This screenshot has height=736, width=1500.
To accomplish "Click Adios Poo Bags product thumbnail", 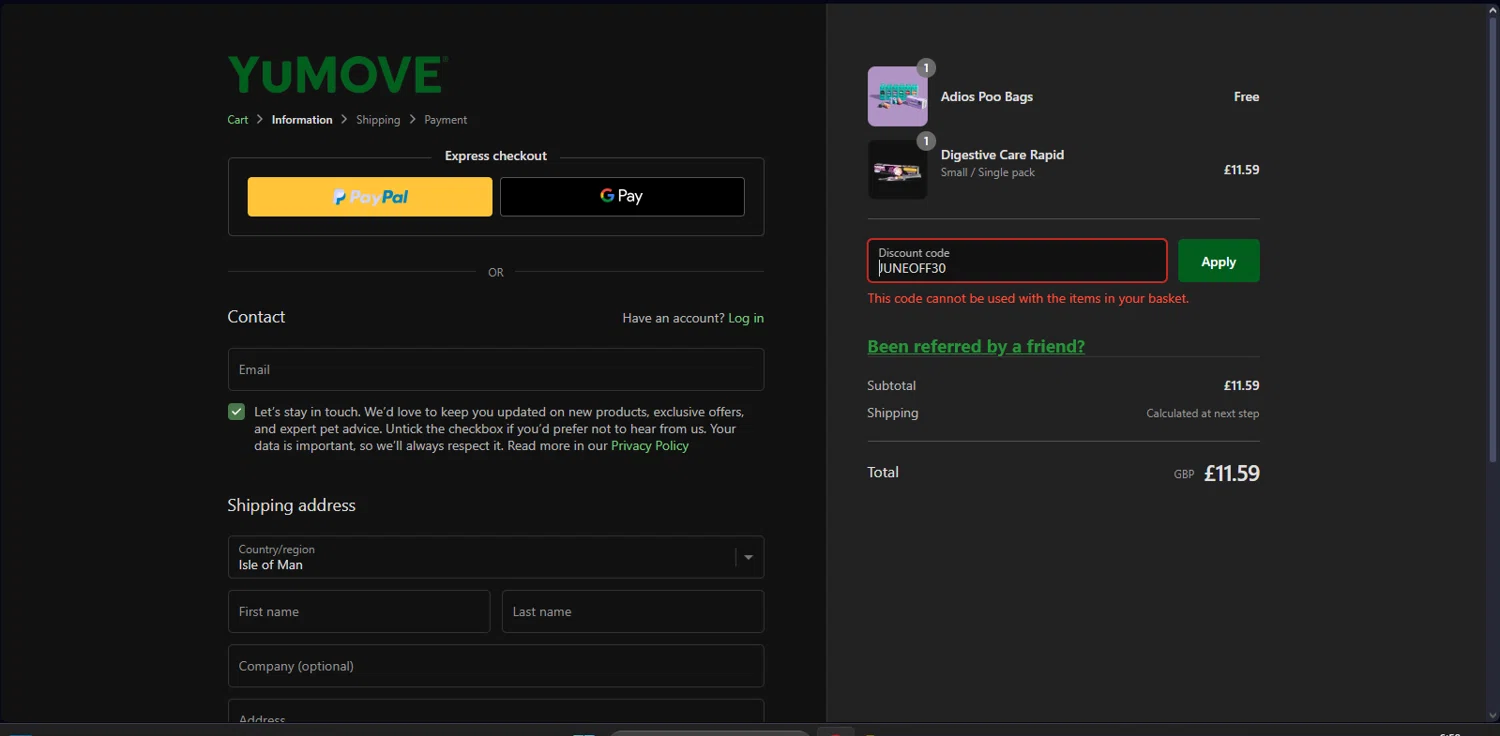I will coord(897,97).
